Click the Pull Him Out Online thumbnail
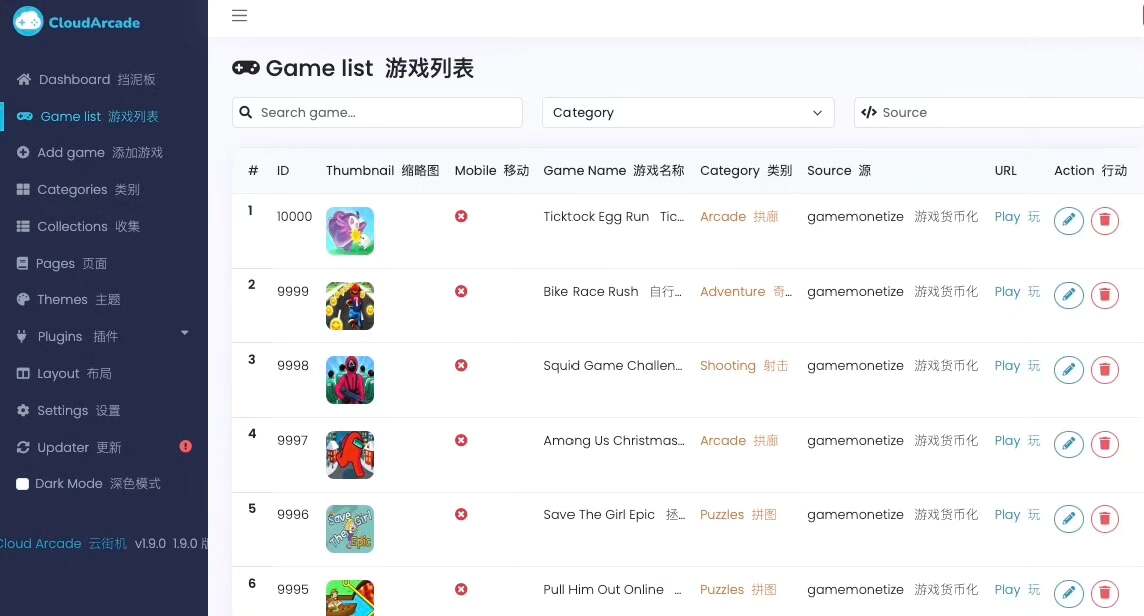Image resolution: width=1144 pixels, height=616 pixels. click(x=350, y=598)
